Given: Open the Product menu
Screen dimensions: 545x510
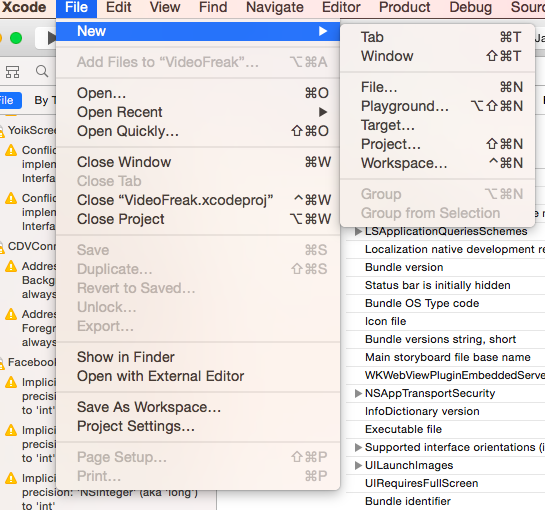Looking at the screenshot, I should tap(405, 8).
